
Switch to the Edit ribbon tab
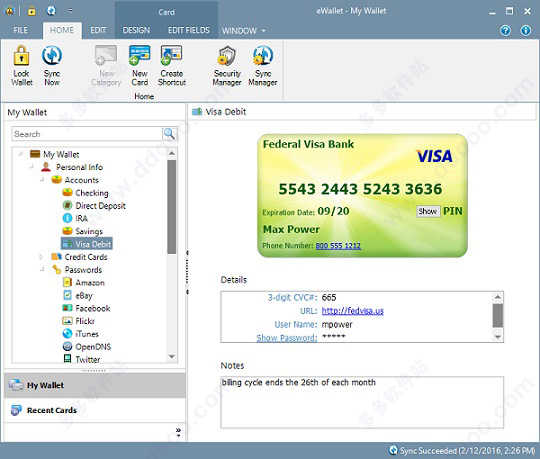click(x=98, y=30)
